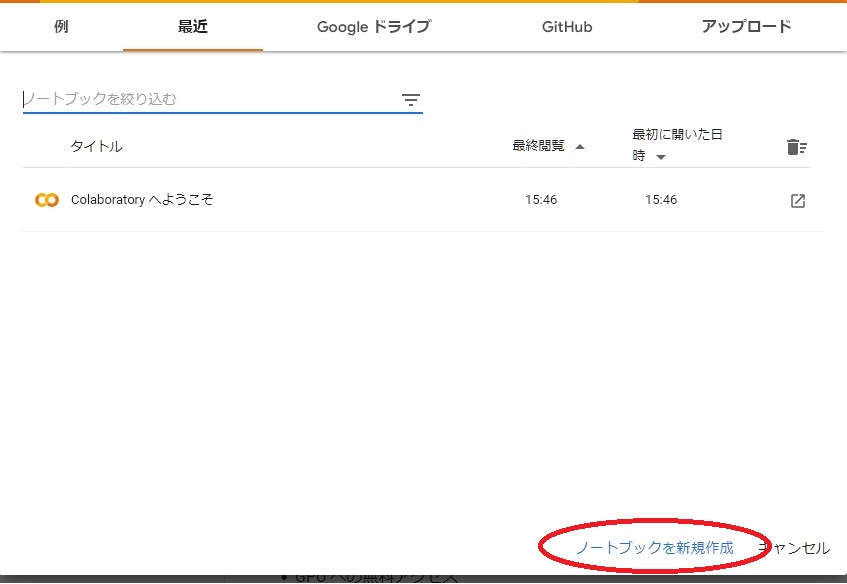Sort by 最初に開いた日時 descending arrow

pos(661,157)
